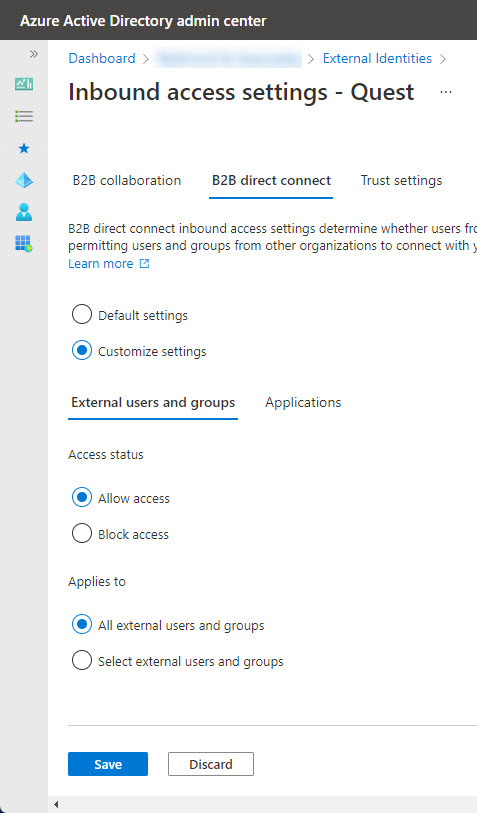Open the Users person icon in sidebar
The width and height of the screenshot is (477, 813).
[24, 212]
